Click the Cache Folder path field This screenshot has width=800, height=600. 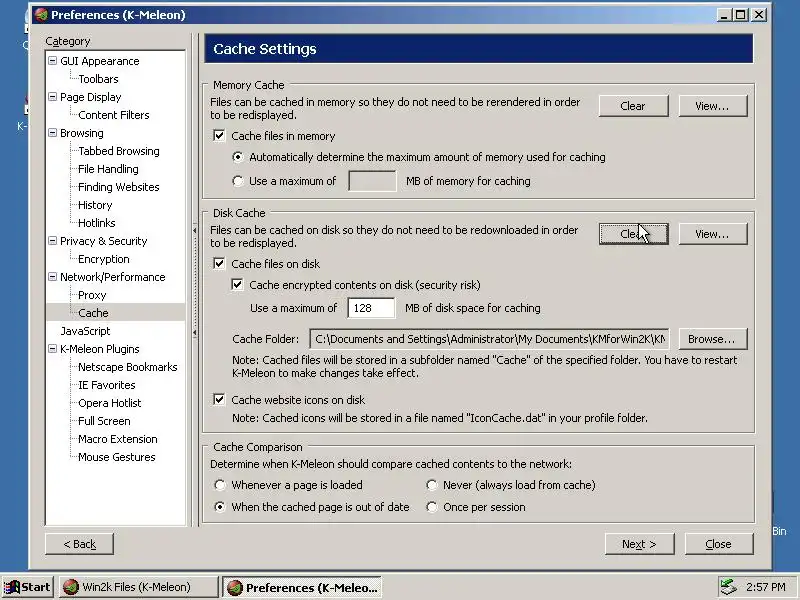tap(489, 339)
